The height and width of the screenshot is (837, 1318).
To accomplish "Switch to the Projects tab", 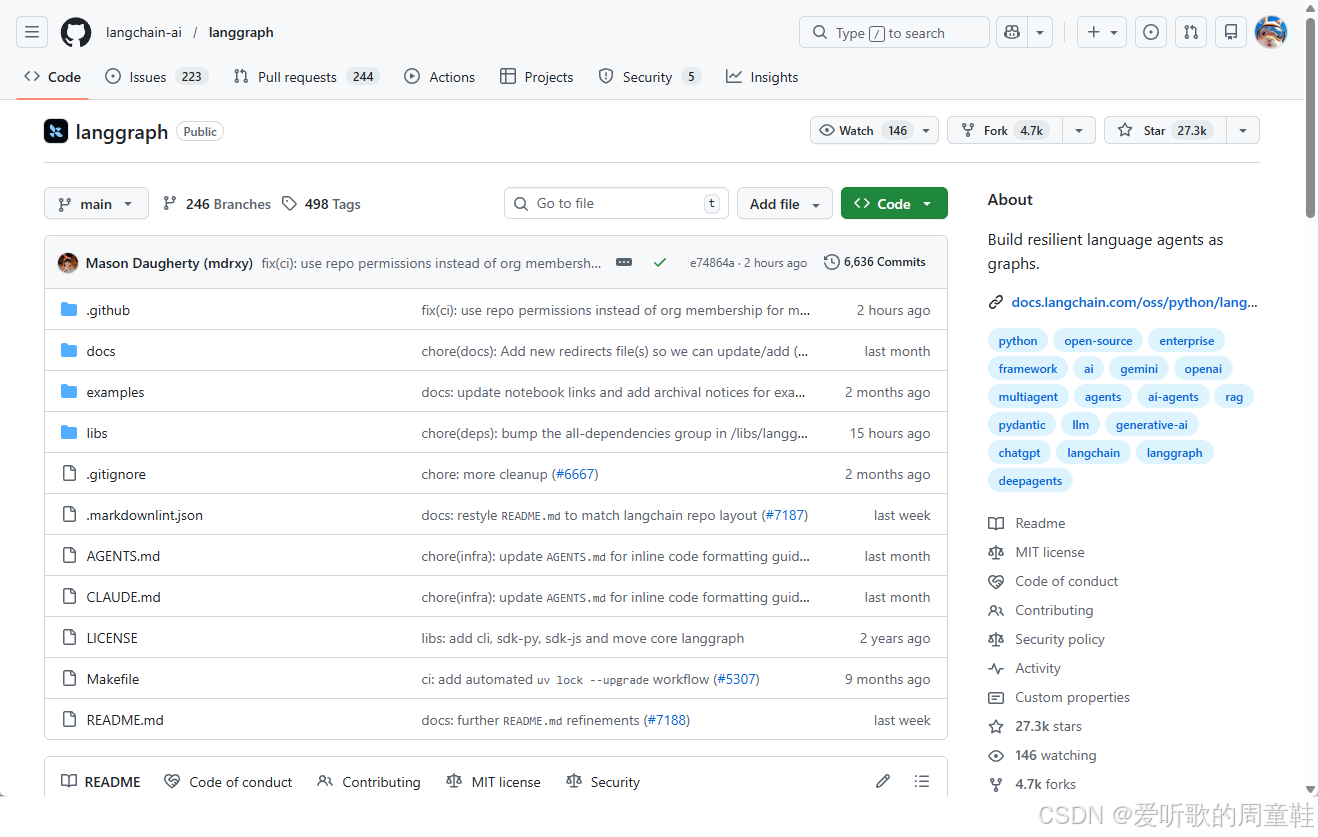I will pos(536,77).
